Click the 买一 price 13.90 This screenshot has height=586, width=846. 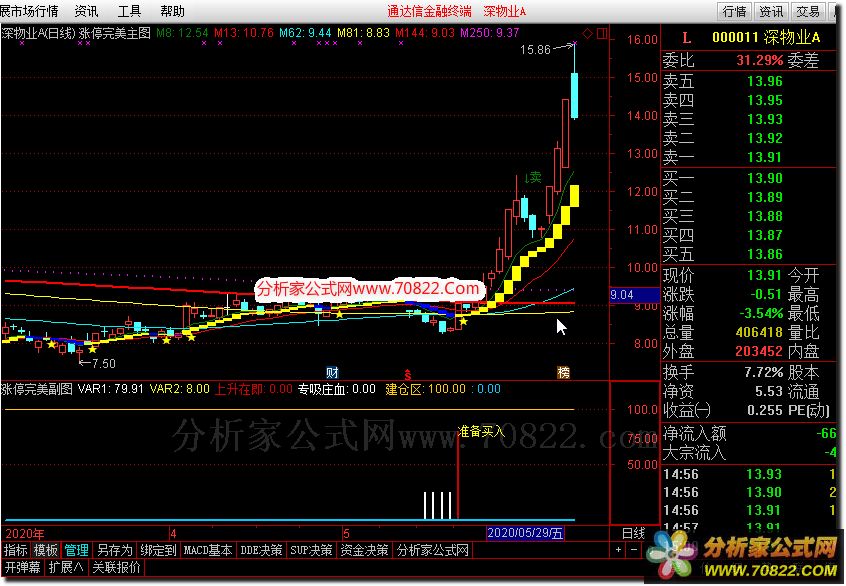coord(765,178)
